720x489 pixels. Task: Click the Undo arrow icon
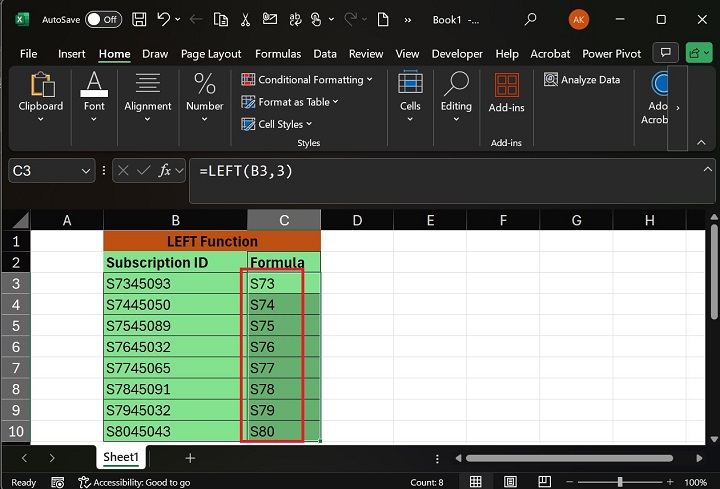pos(165,19)
